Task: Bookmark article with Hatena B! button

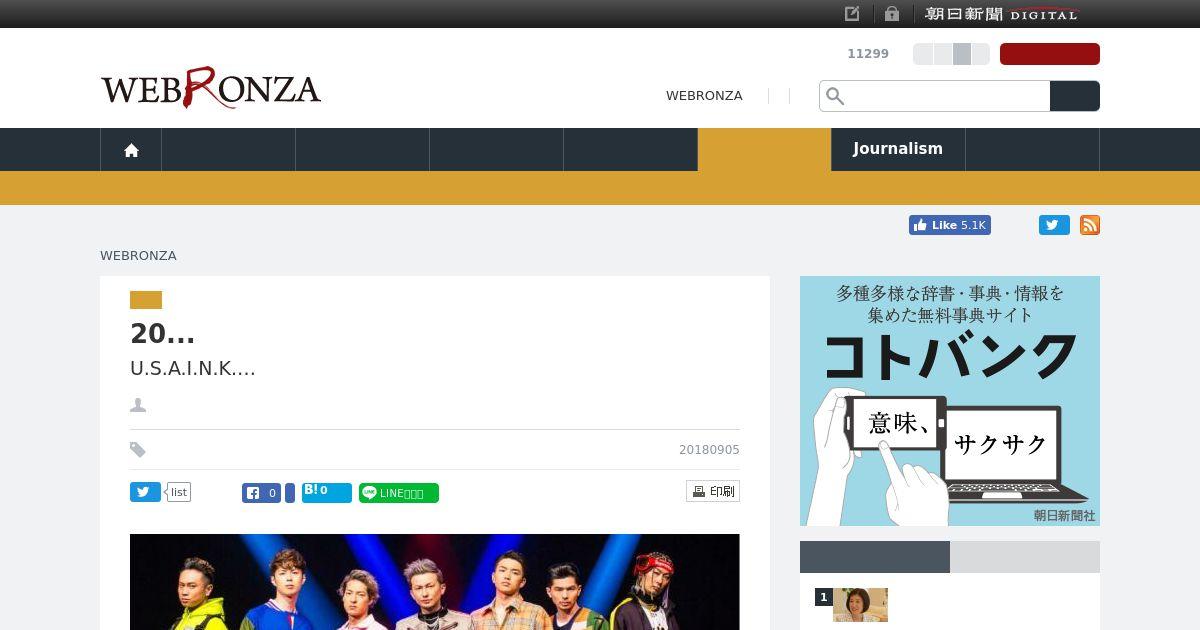Action: 327,493
